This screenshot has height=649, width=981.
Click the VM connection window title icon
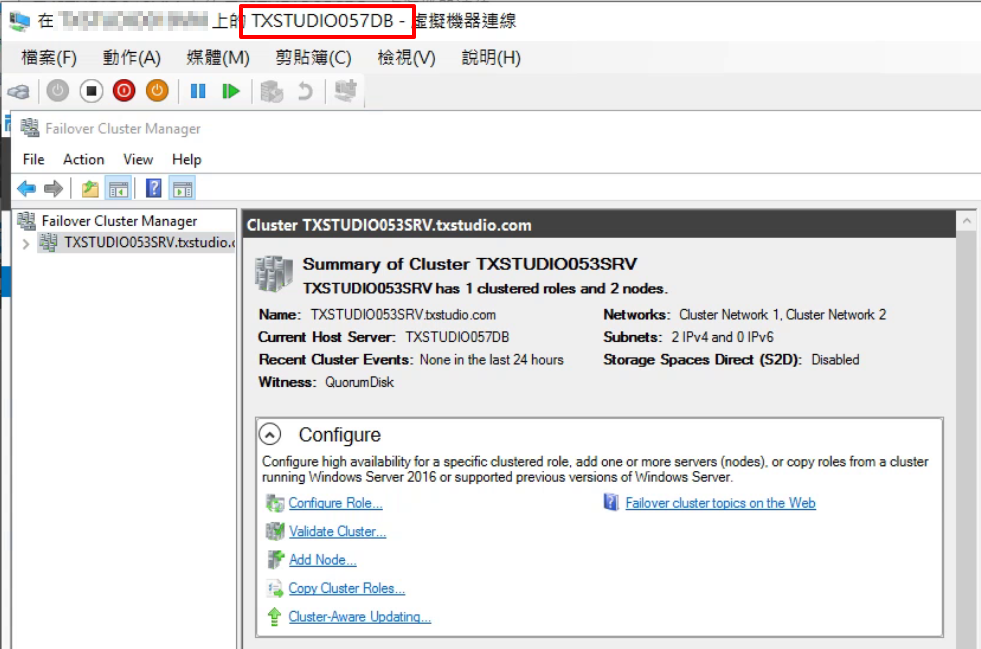pos(19,21)
